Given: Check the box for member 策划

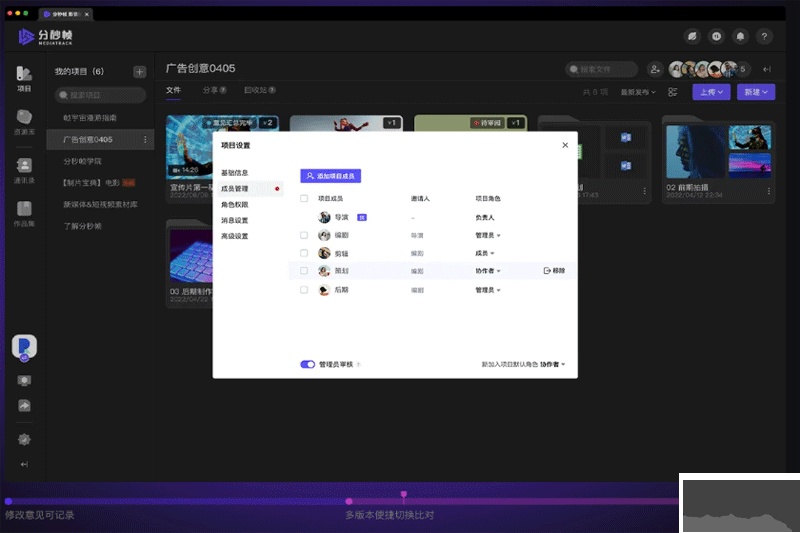Looking at the screenshot, I should (304, 271).
